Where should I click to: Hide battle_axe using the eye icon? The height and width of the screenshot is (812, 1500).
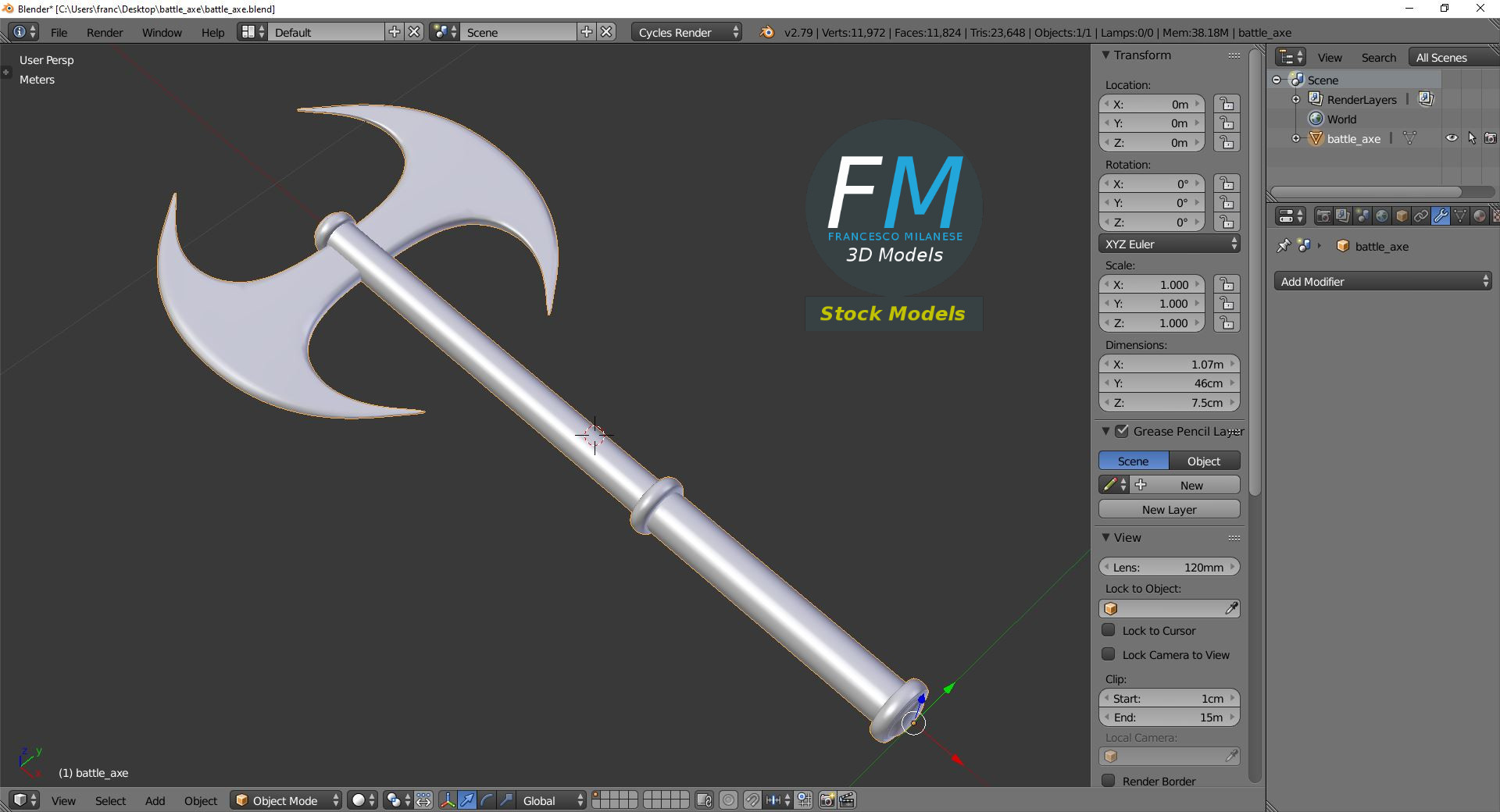1452,138
